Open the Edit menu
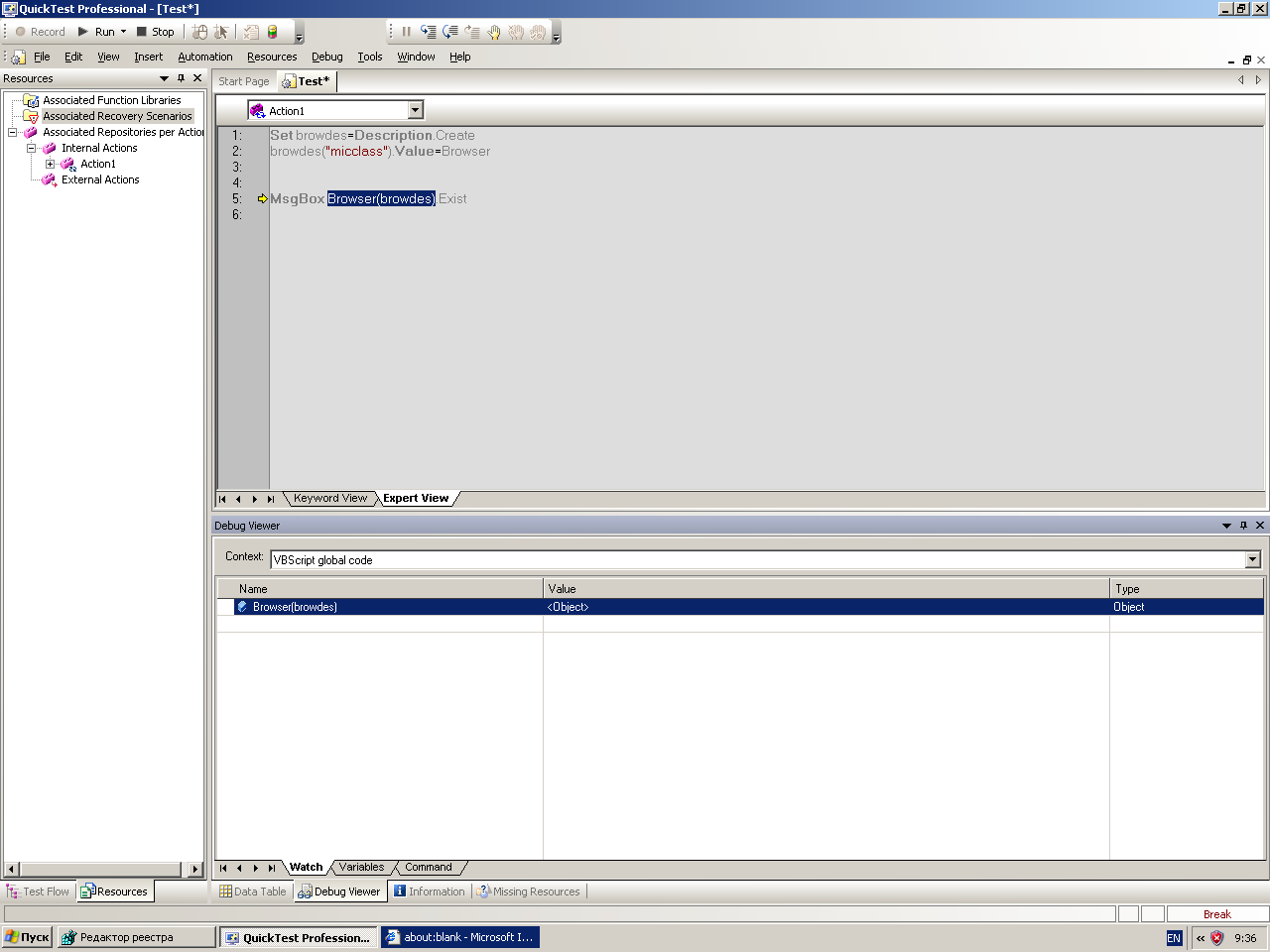This screenshot has width=1270, height=952. 73,57
